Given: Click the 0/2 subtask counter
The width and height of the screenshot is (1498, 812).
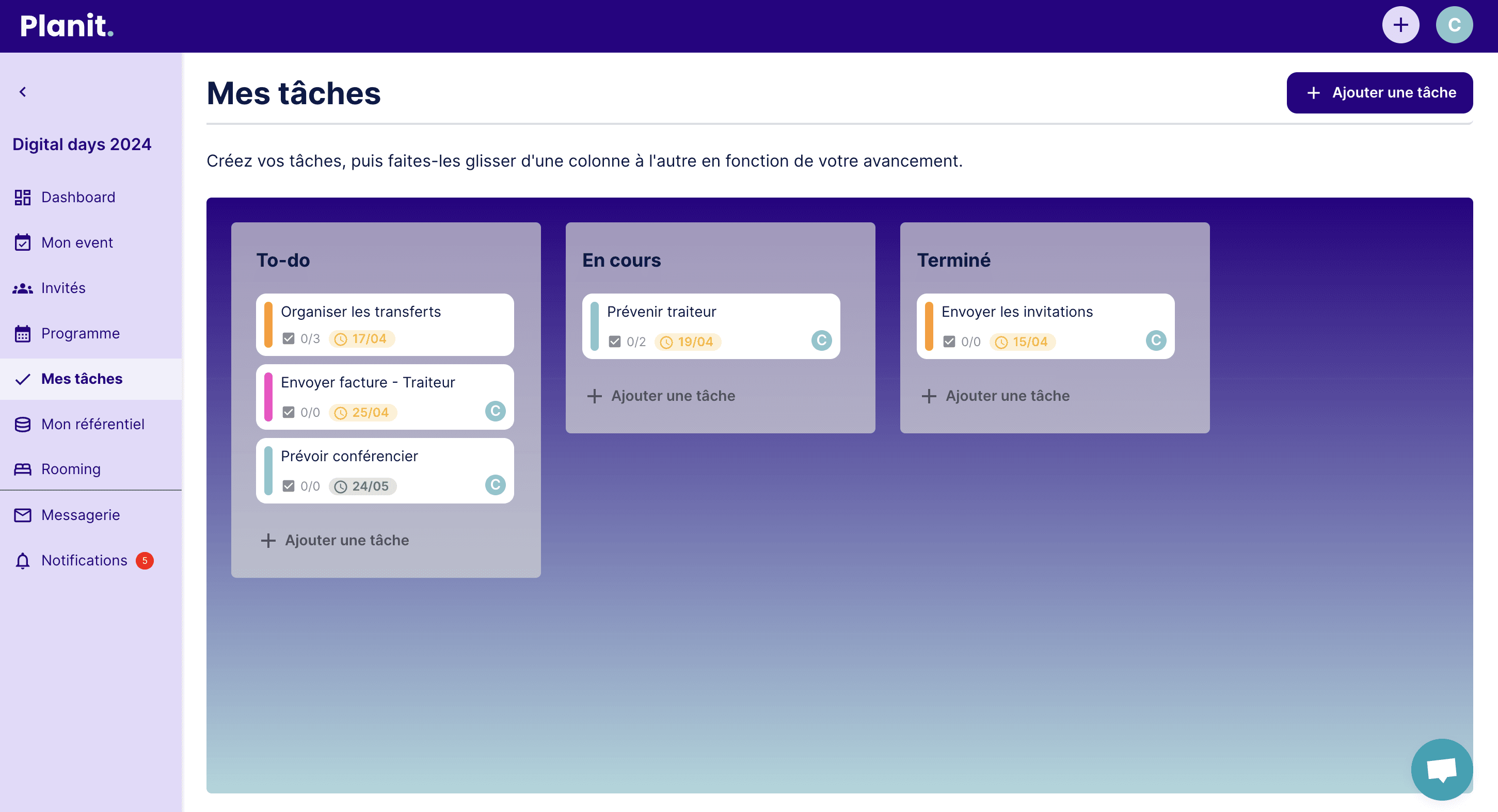Looking at the screenshot, I should click(636, 342).
